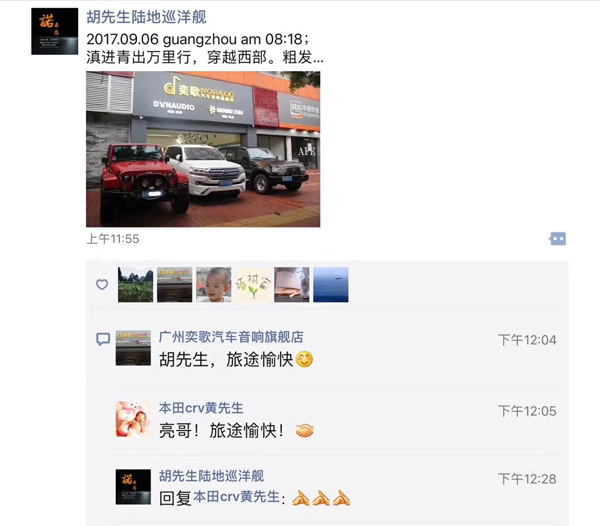Open baby avatar of 本田crv黄先生 comment
This screenshot has width=600, height=526.
(x=133, y=419)
